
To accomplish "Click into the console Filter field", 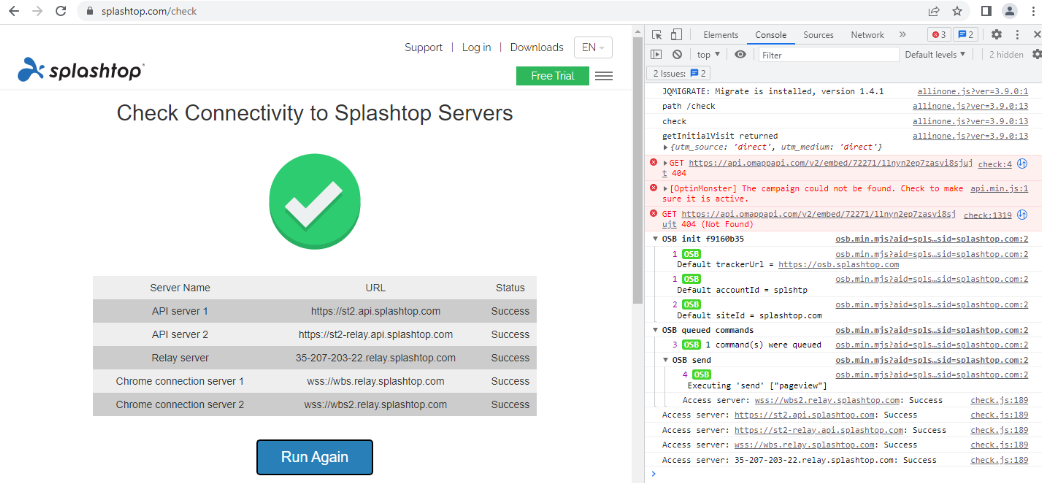I will [x=829, y=55].
